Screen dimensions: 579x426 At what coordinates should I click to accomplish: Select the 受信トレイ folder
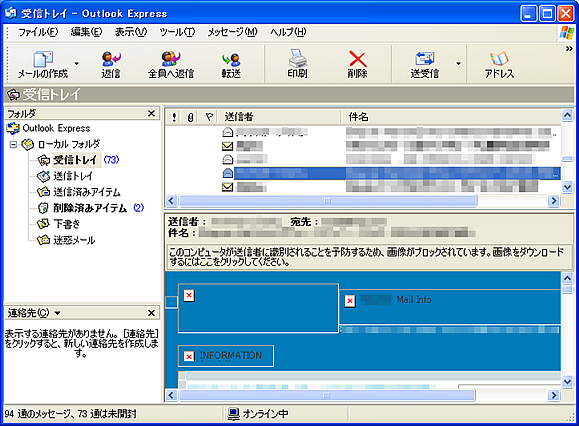tap(75, 160)
